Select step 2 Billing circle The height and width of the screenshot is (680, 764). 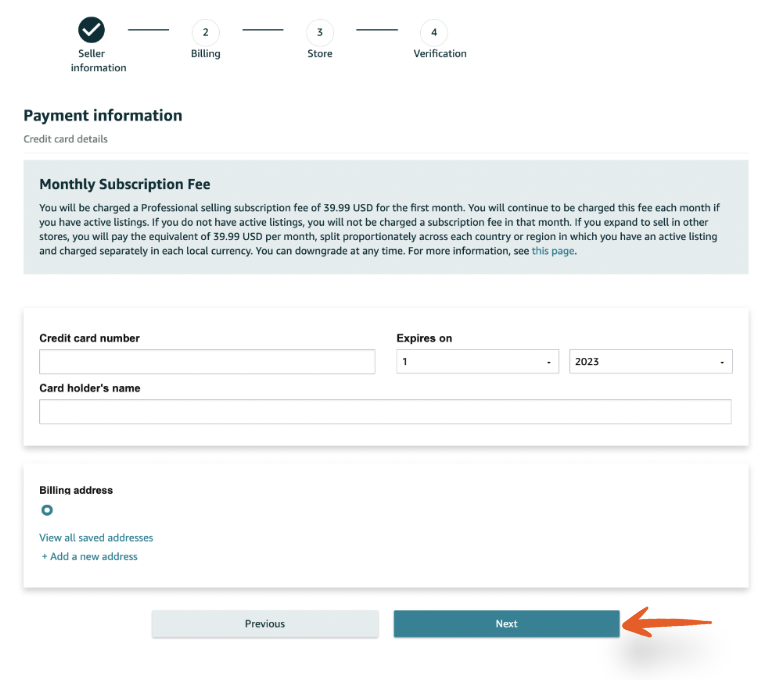(x=206, y=33)
